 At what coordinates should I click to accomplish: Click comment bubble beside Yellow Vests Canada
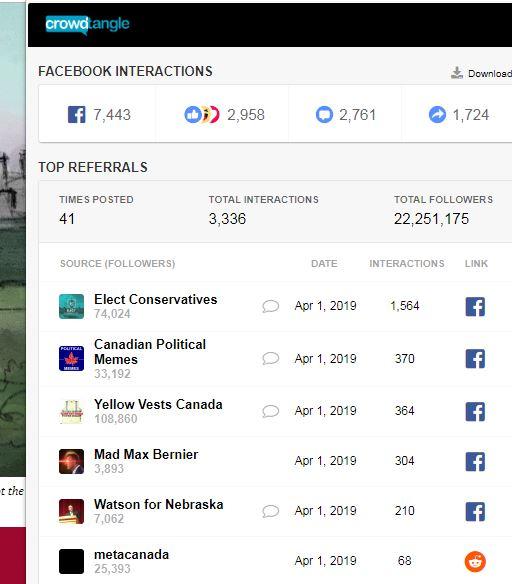(271, 411)
